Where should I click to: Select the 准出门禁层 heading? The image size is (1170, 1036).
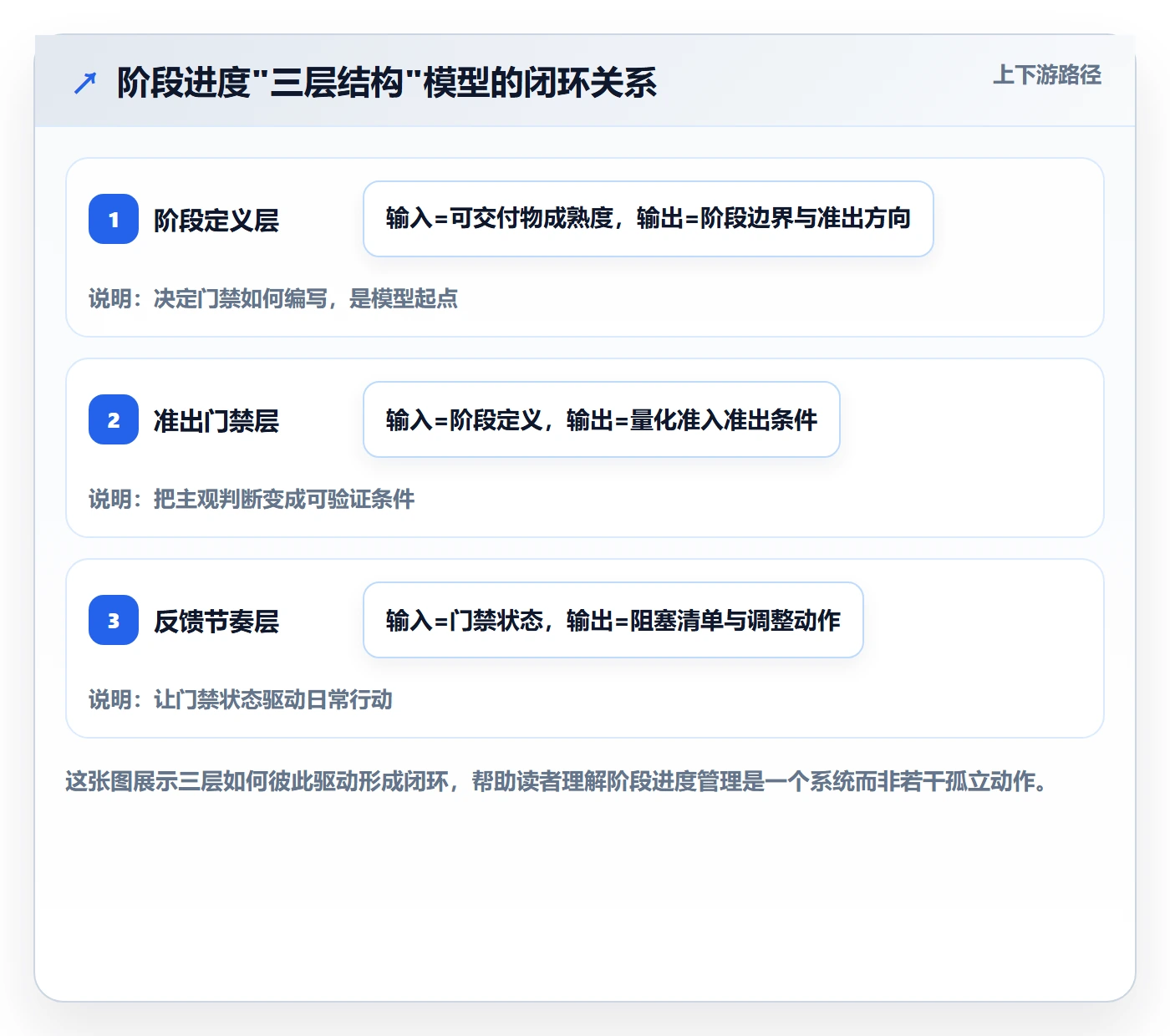[x=216, y=421]
